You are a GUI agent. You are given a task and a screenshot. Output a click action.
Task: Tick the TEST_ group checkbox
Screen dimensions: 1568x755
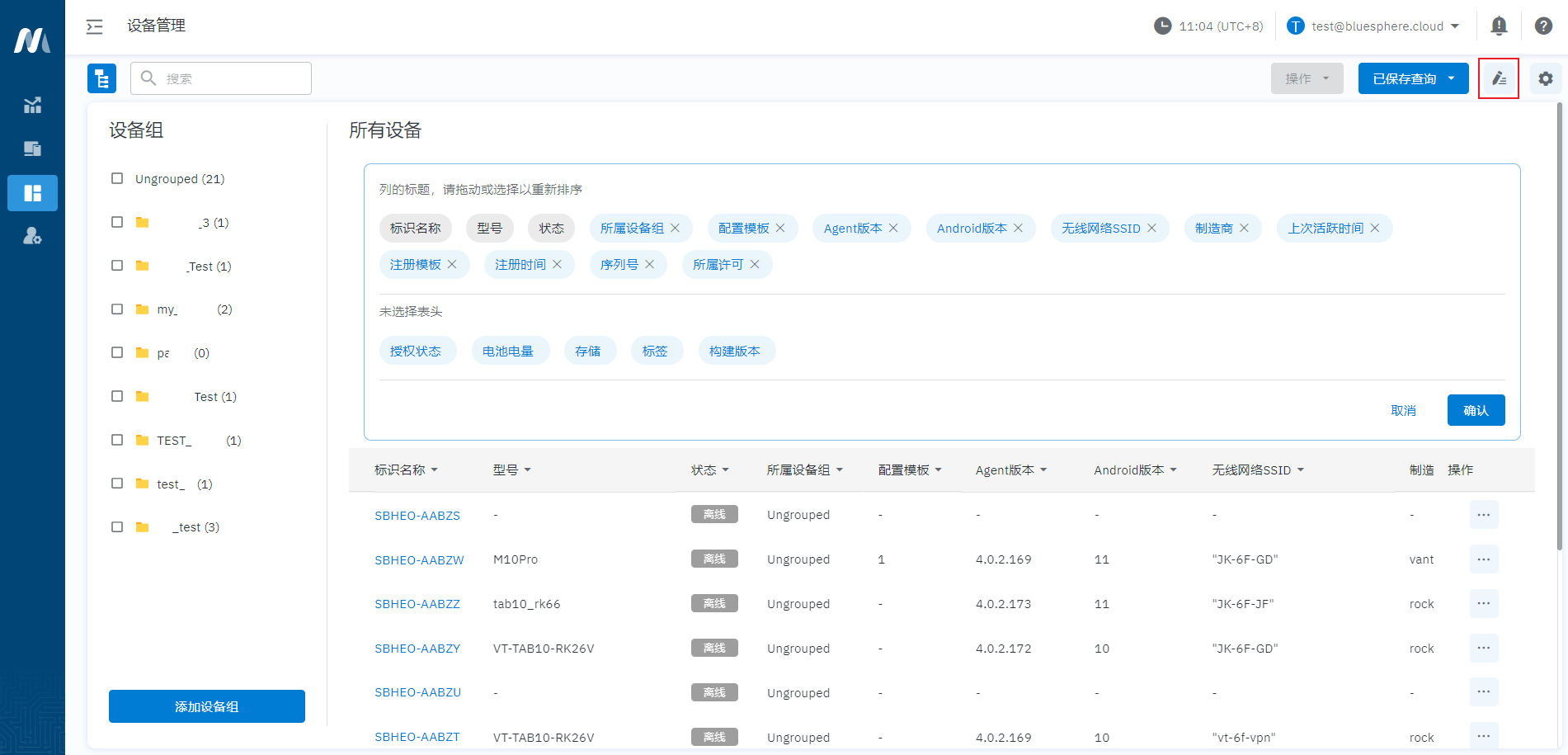tap(117, 441)
